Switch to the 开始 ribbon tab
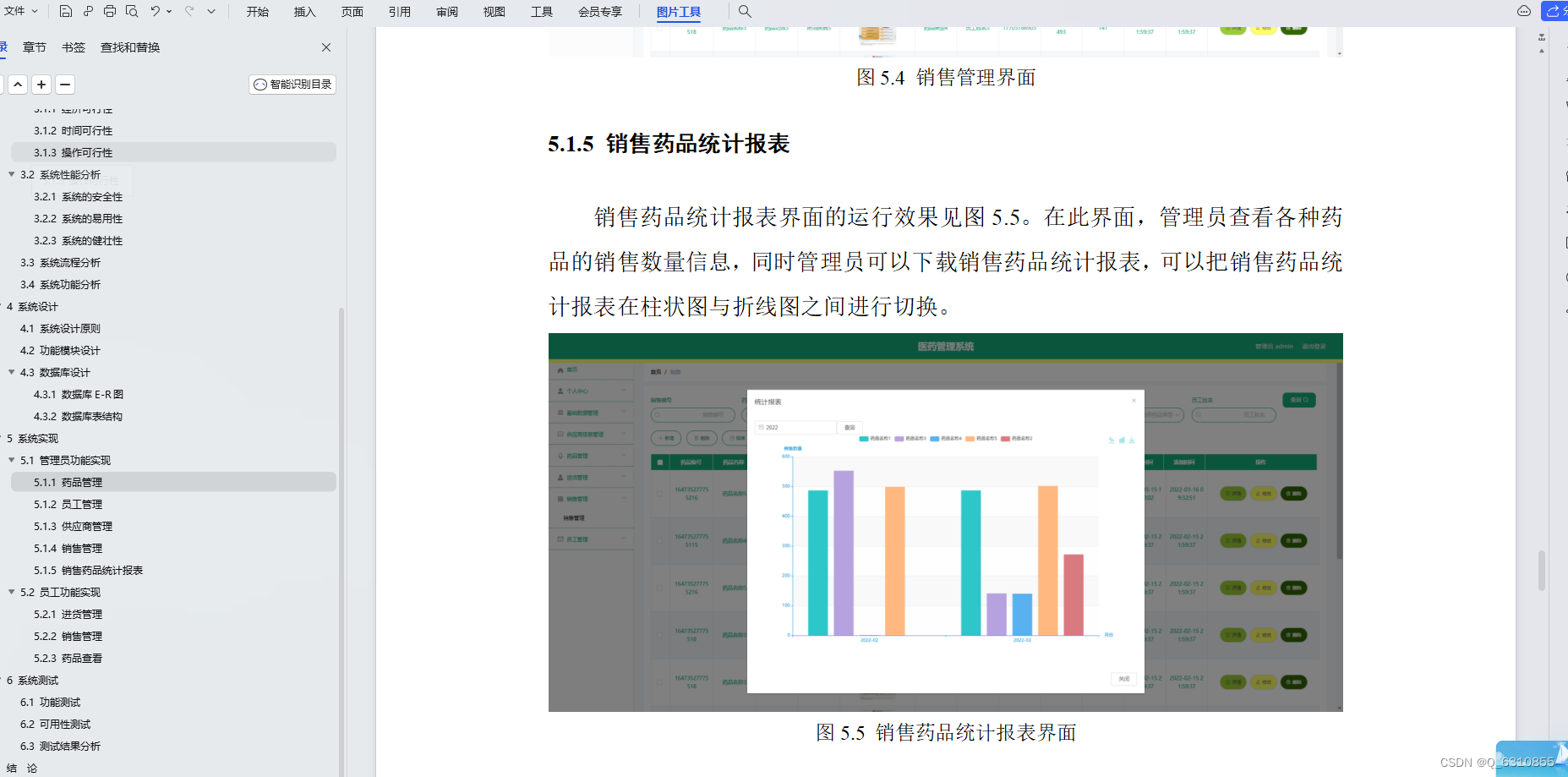 click(x=258, y=12)
